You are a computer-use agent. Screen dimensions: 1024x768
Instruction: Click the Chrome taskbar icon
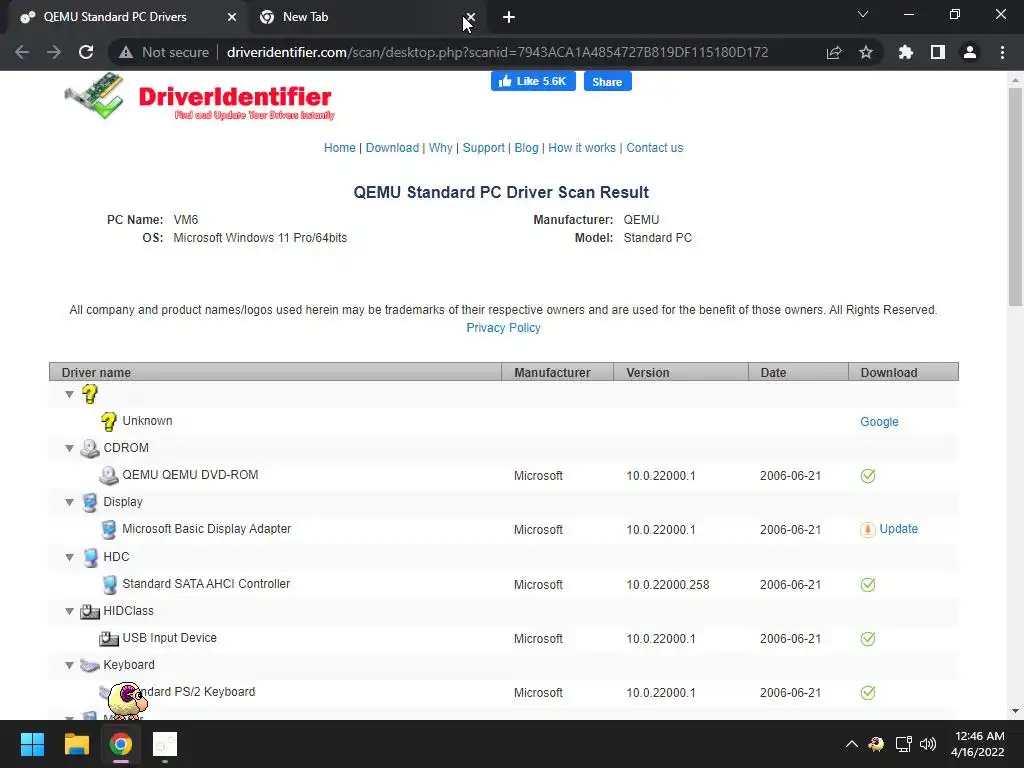click(x=121, y=744)
